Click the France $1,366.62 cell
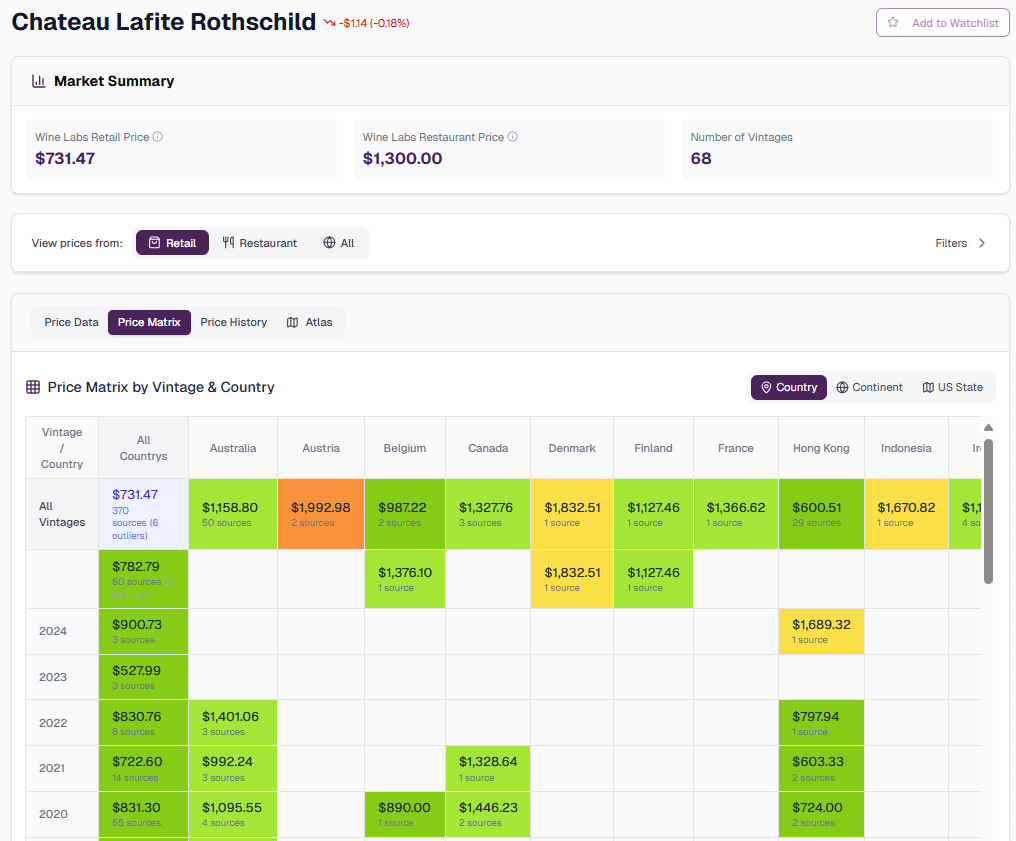Viewport: 1016px width, 841px height. click(x=735, y=514)
